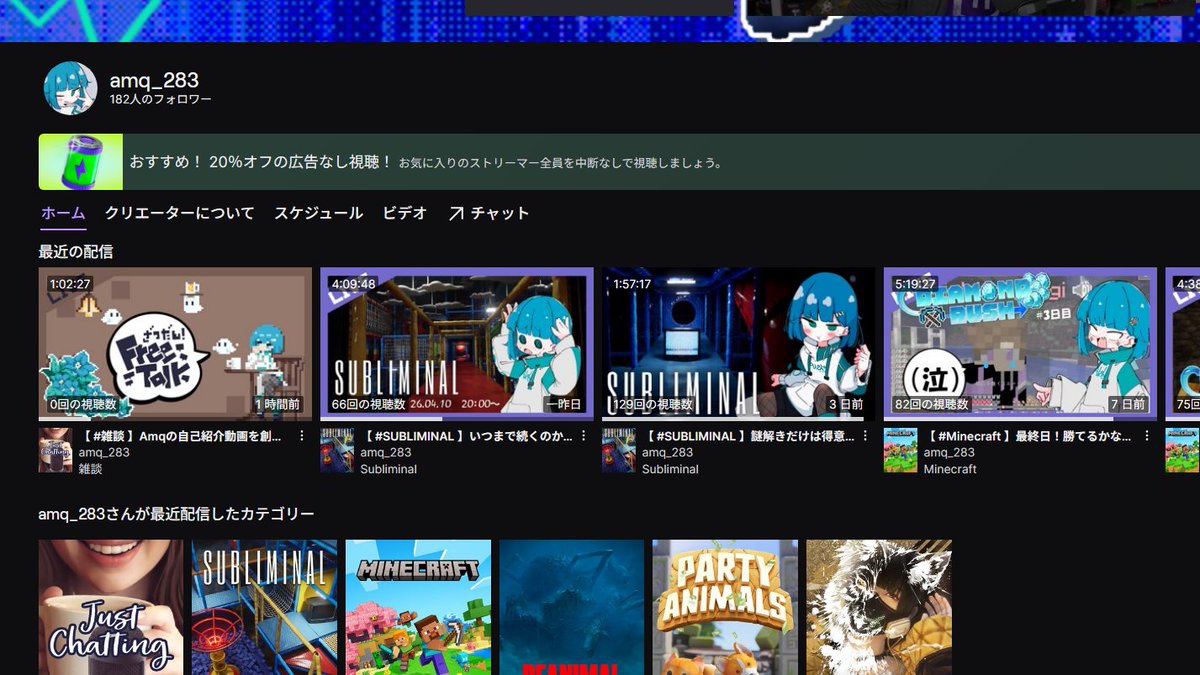The image size is (1200, 675).
Task: Open options menu for Minecraft 最終日 video
Action: (x=1148, y=436)
